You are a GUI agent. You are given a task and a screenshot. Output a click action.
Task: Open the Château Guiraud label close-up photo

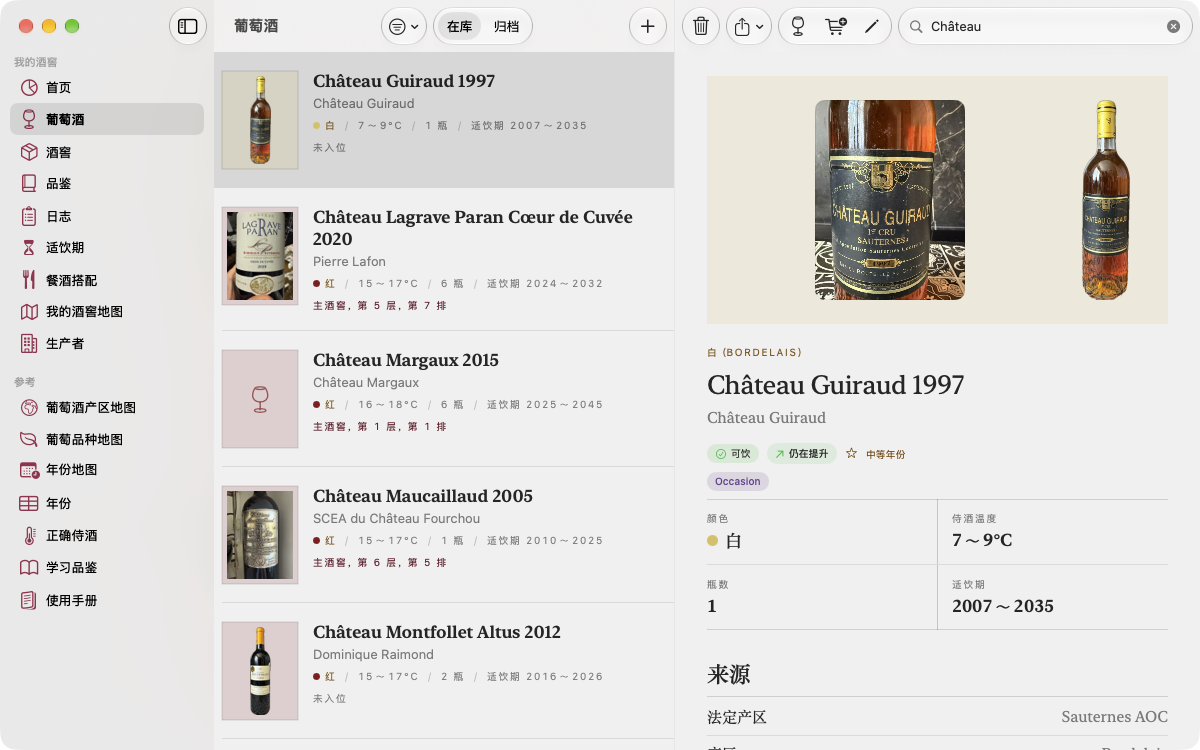point(890,200)
